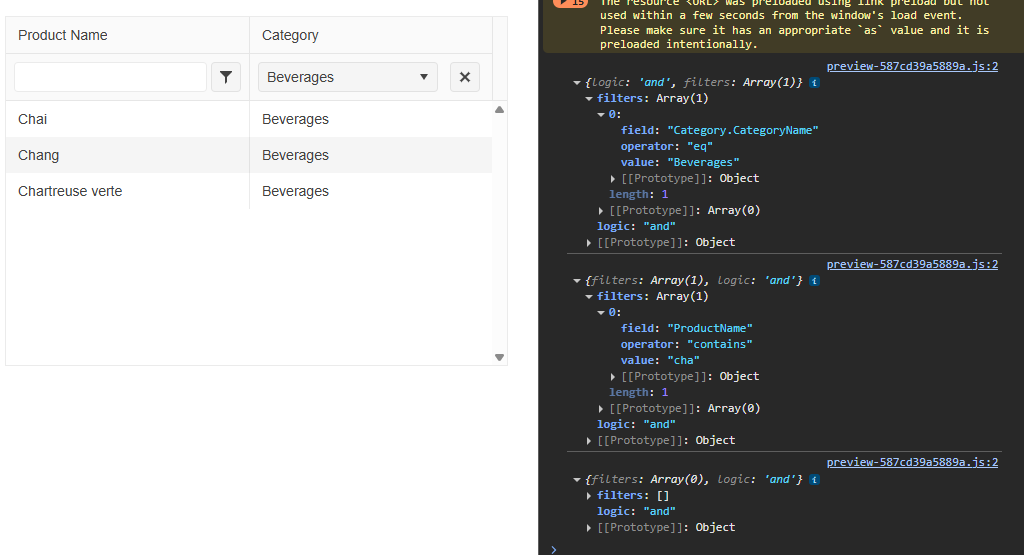The height and width of the screenshot is (555, 1024).
Task: Click info icon beside the ProductName filter log header
Action: 814,280
